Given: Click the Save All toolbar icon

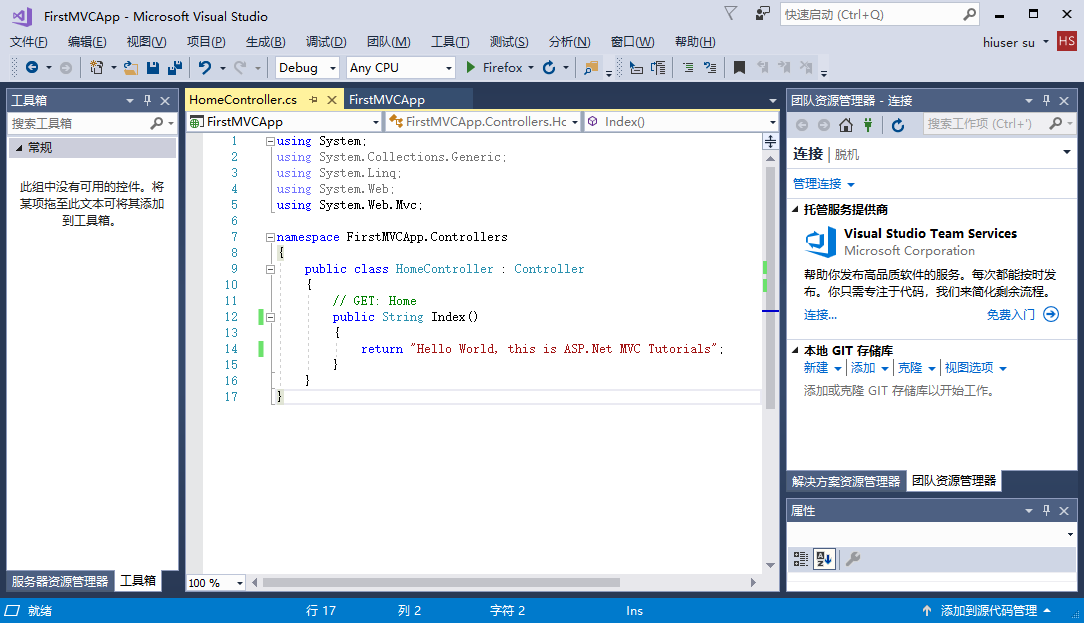Looking at the screenshot, I should (175, 68).
